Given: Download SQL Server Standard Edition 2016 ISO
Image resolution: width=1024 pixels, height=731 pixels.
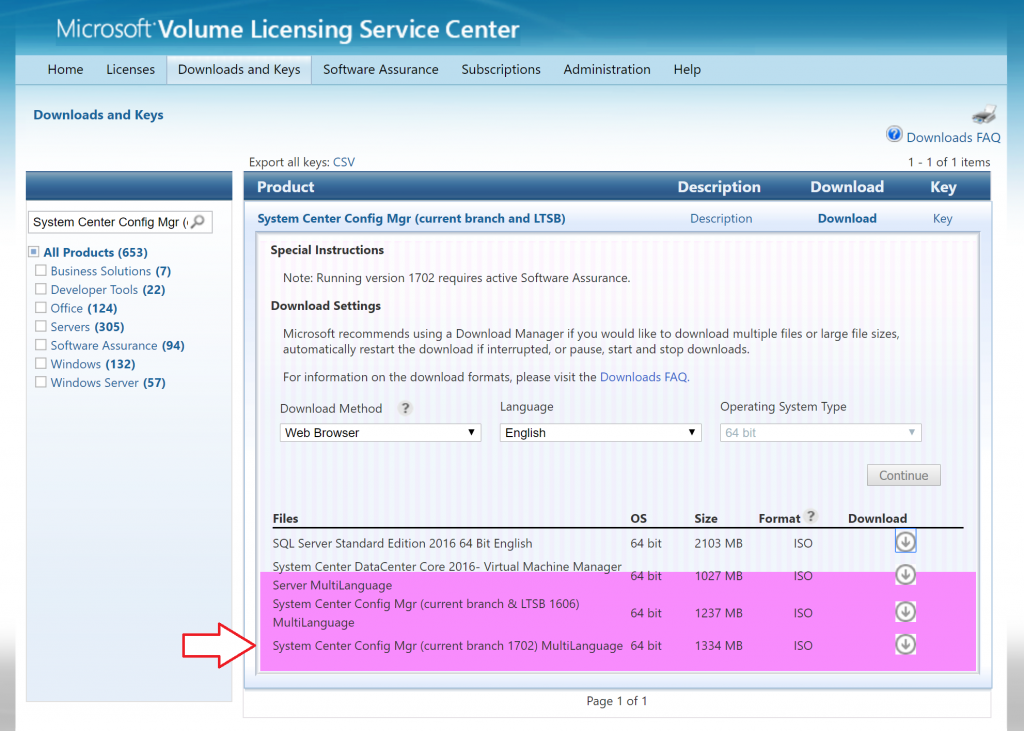Looking at the screenshot, I should 905,542.
